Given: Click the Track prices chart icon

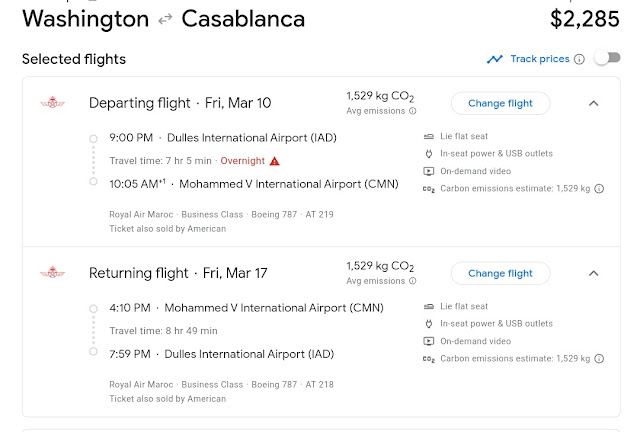Looking at the screenshot, I should pos(495,59).
